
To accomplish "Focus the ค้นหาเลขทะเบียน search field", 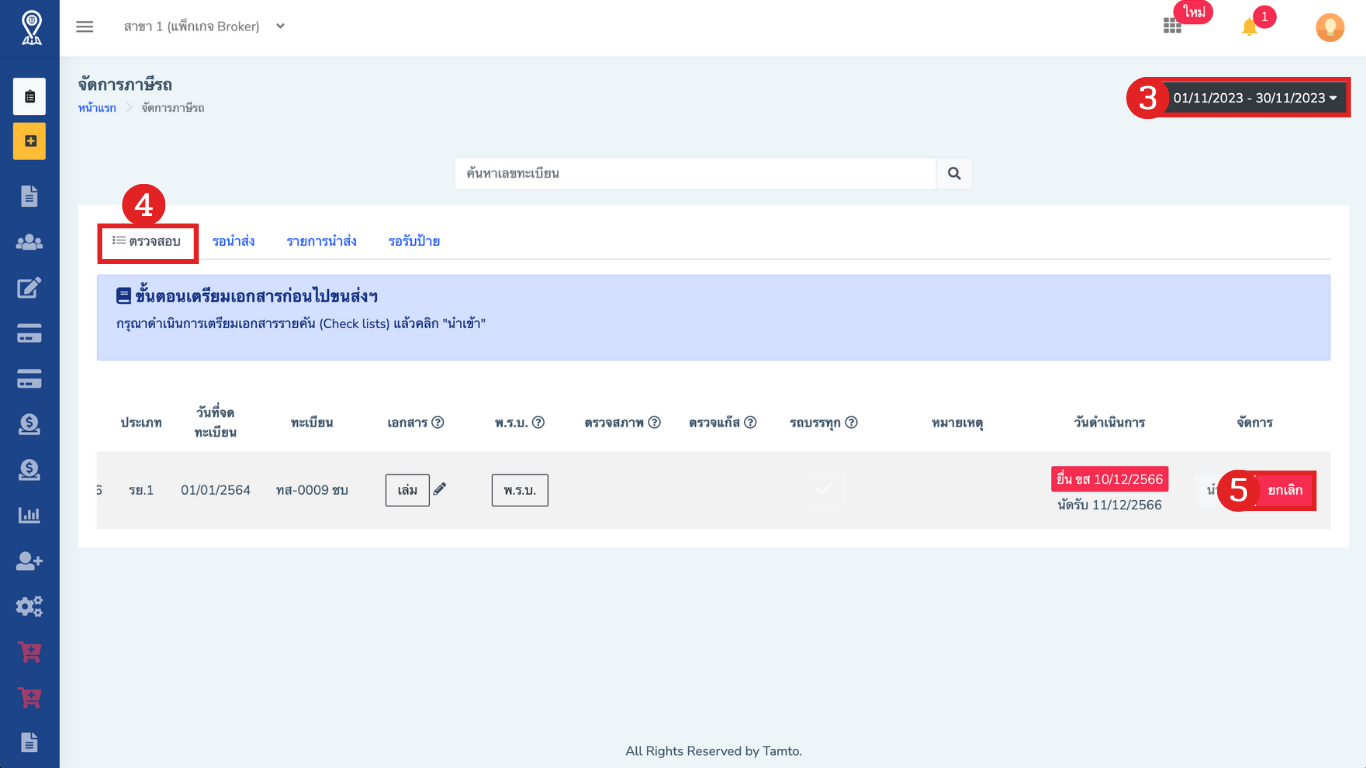I will point(695,173).
